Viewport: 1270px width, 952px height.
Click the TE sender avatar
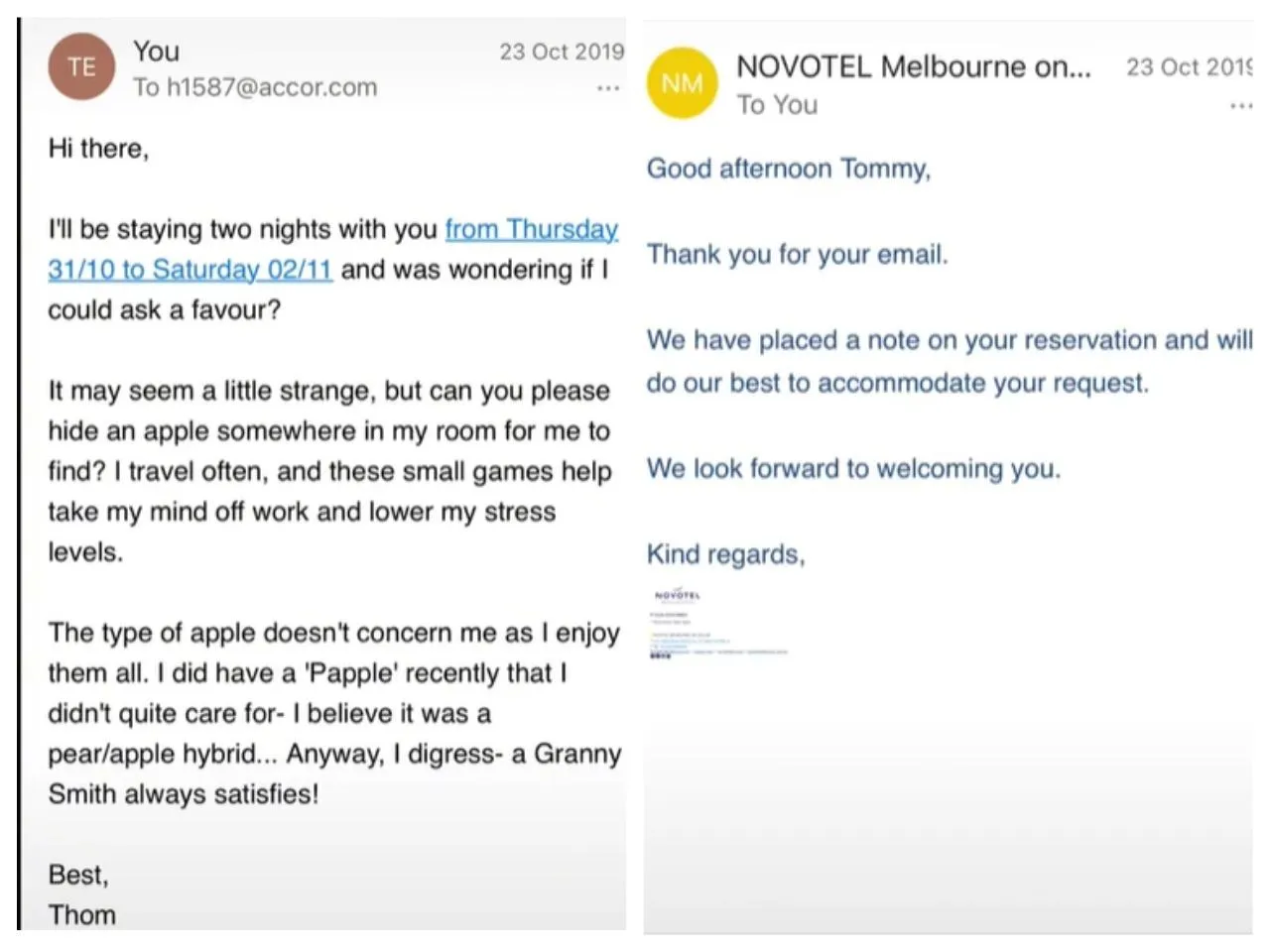(x=81, y=67)
